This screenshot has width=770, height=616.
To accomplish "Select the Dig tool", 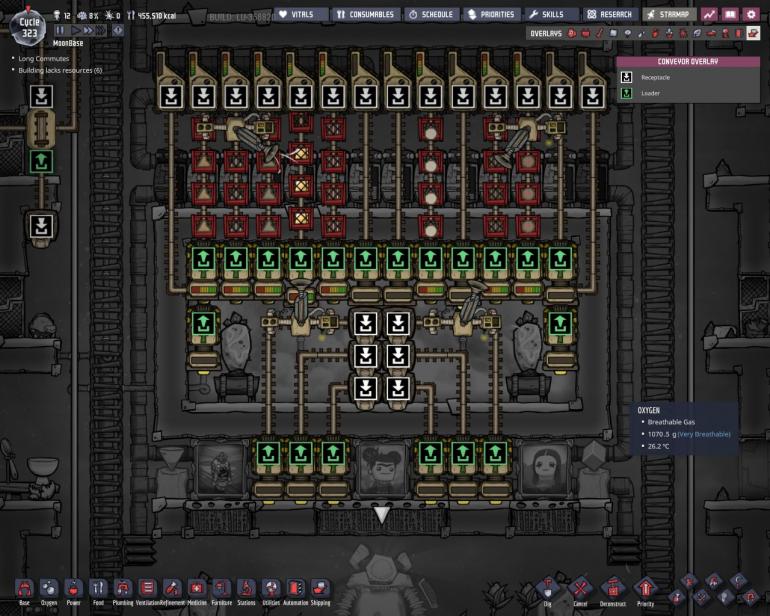I will pos(548,590).
